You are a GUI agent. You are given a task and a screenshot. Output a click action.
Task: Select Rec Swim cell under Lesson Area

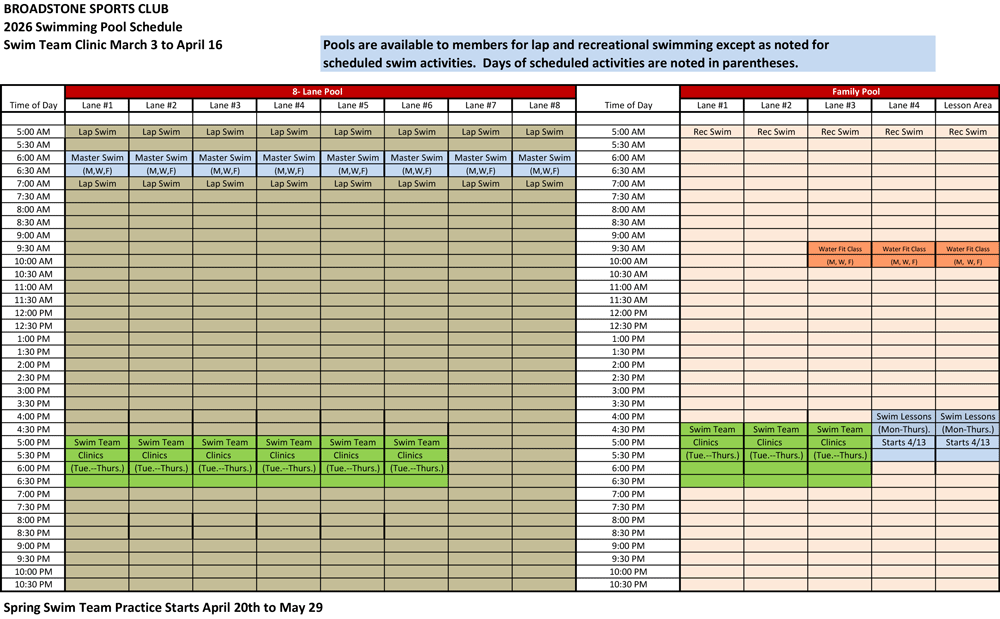coord(967,131)
